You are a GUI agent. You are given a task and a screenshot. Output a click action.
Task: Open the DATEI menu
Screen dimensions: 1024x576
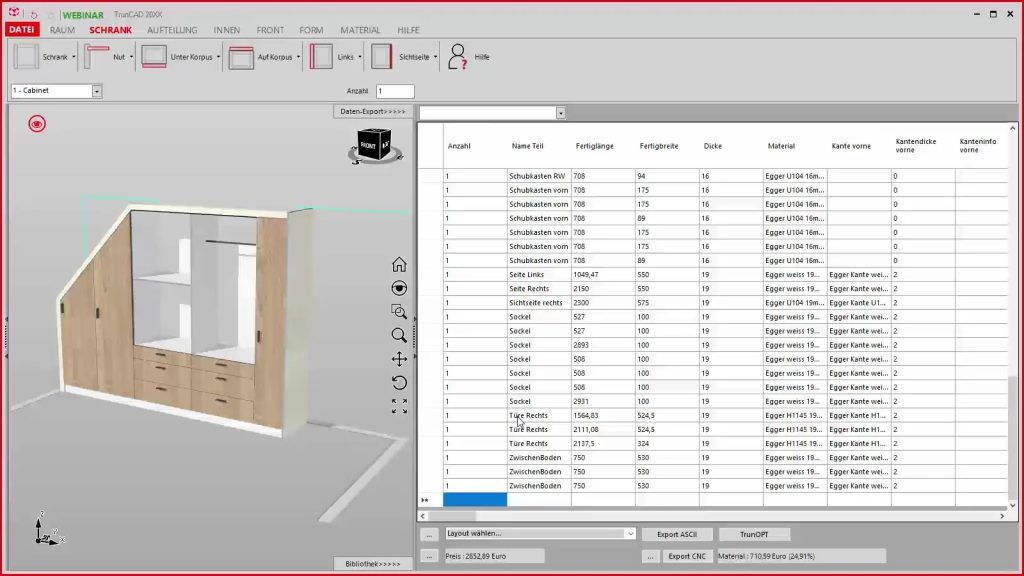tap(22, 29)
